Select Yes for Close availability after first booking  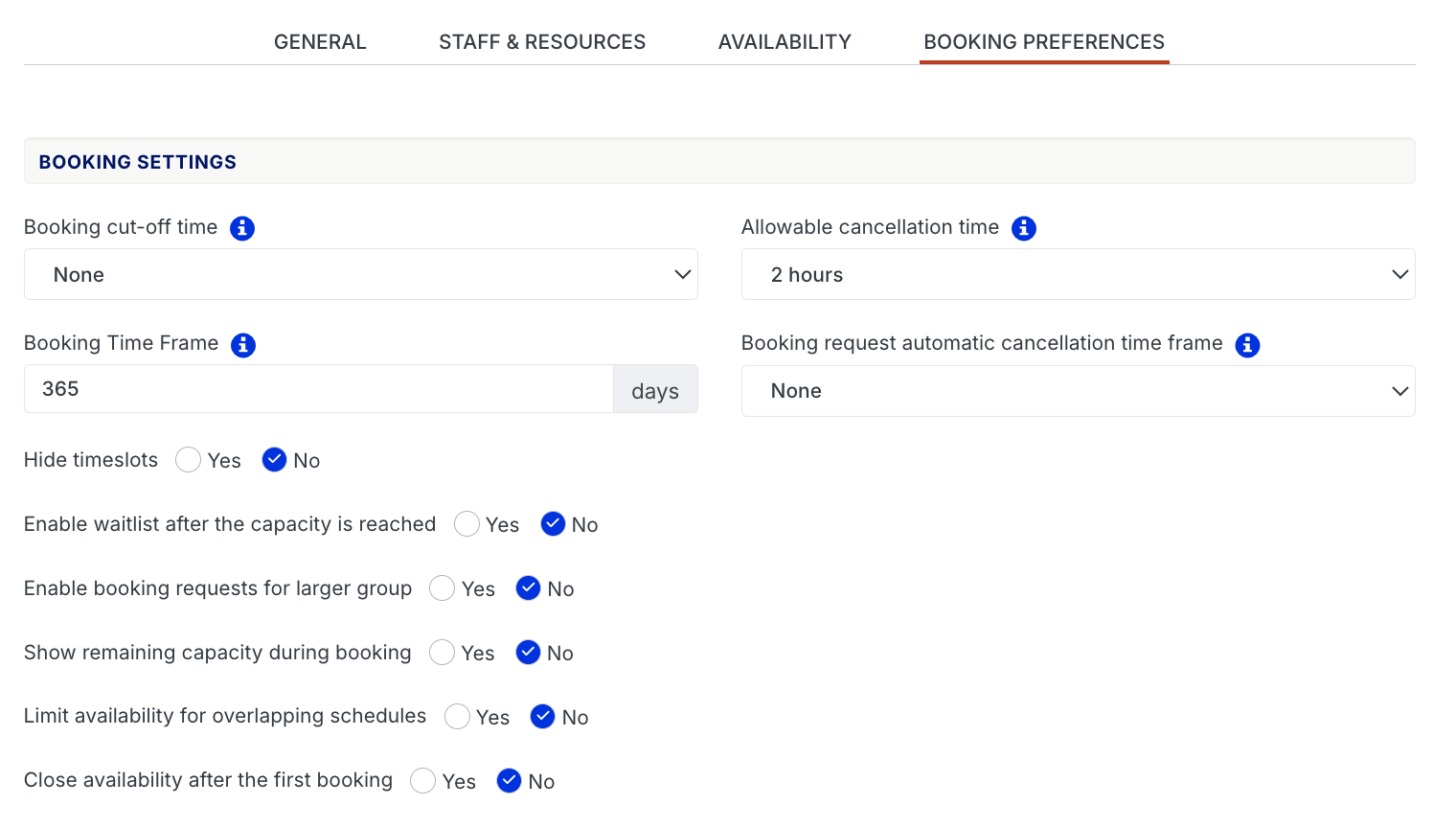coord(423,781)
